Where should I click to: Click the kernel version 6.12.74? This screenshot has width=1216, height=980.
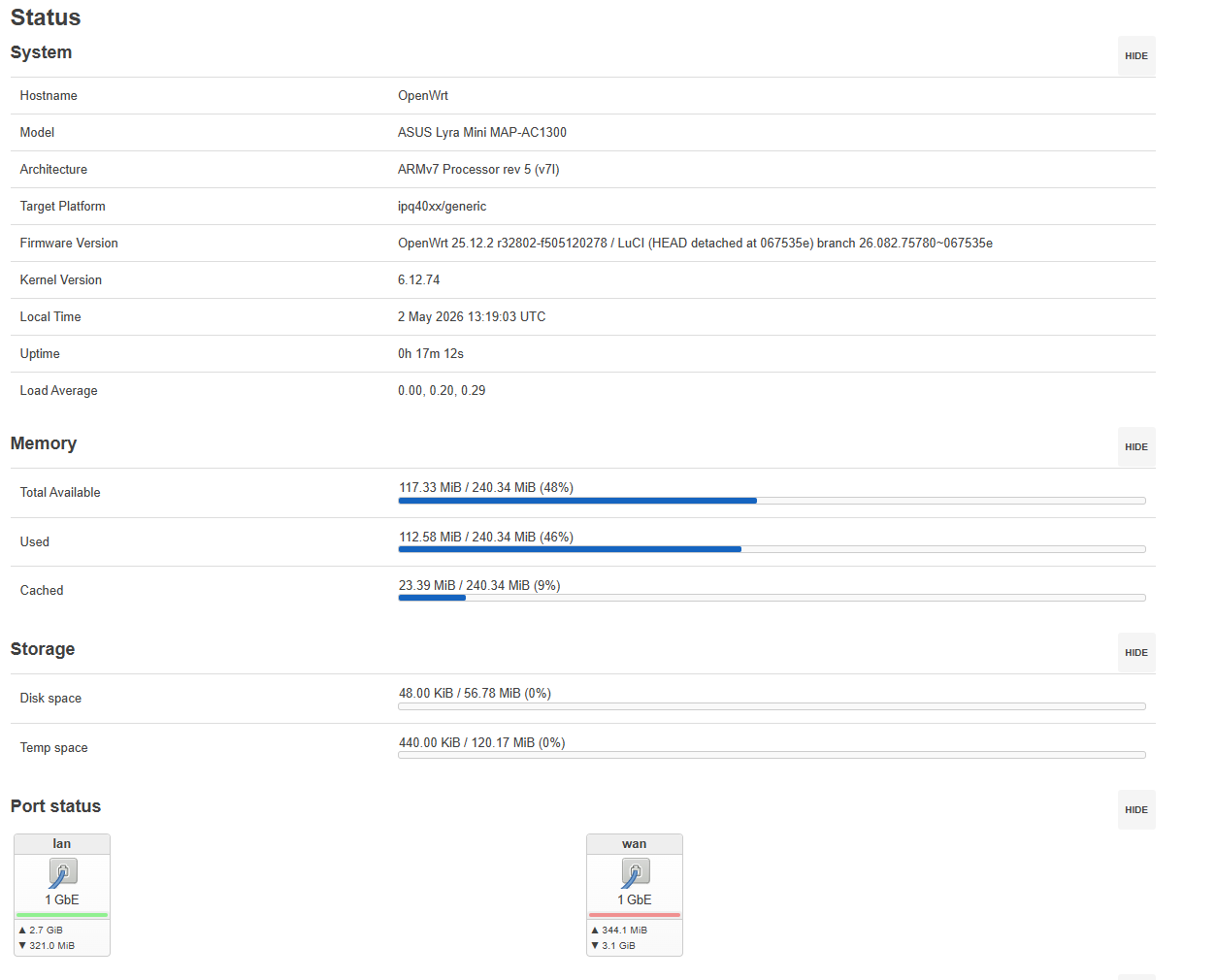419,280
